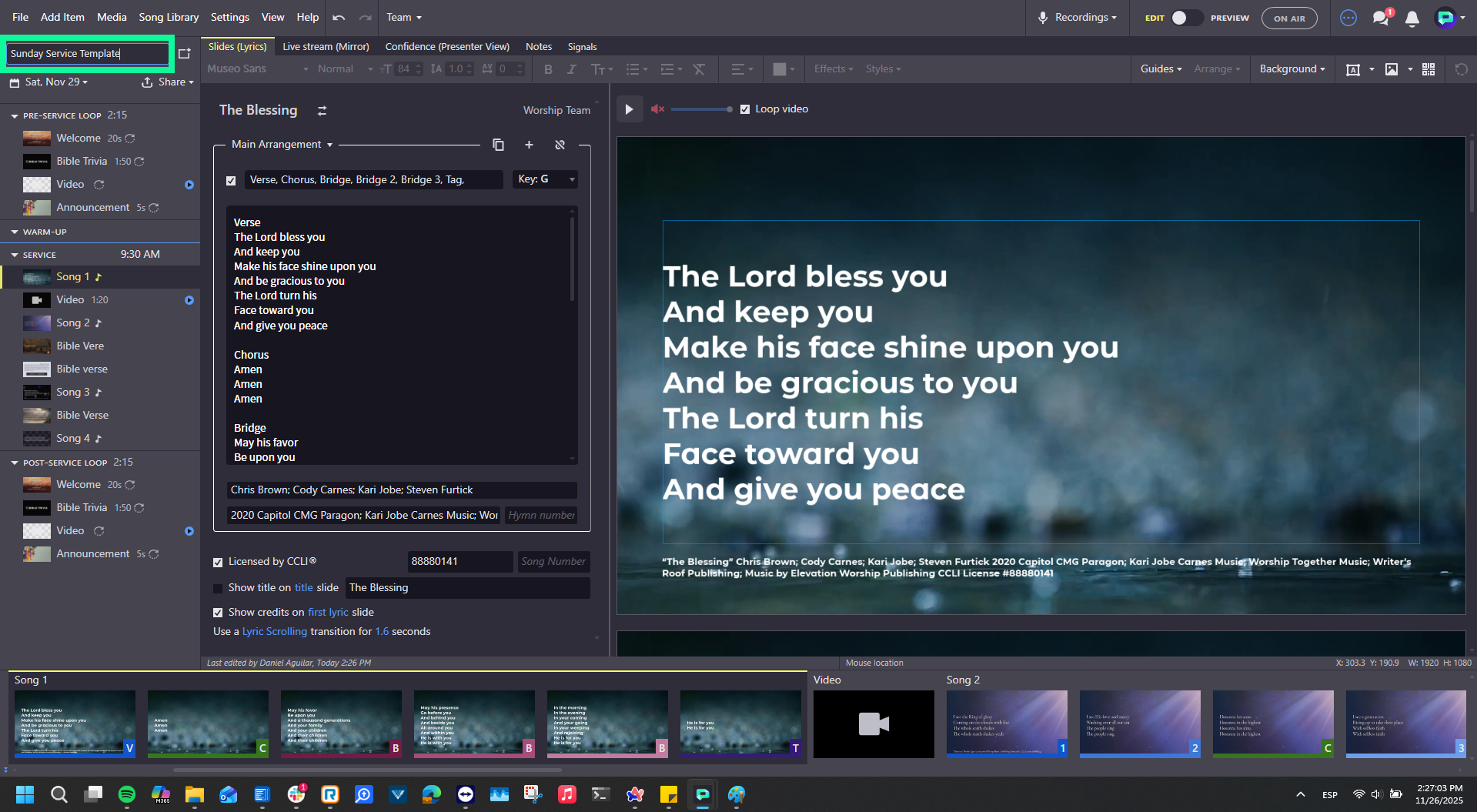
Task: Open chat messages icon
Action: pyautogui.click(x=1381, y=18)
